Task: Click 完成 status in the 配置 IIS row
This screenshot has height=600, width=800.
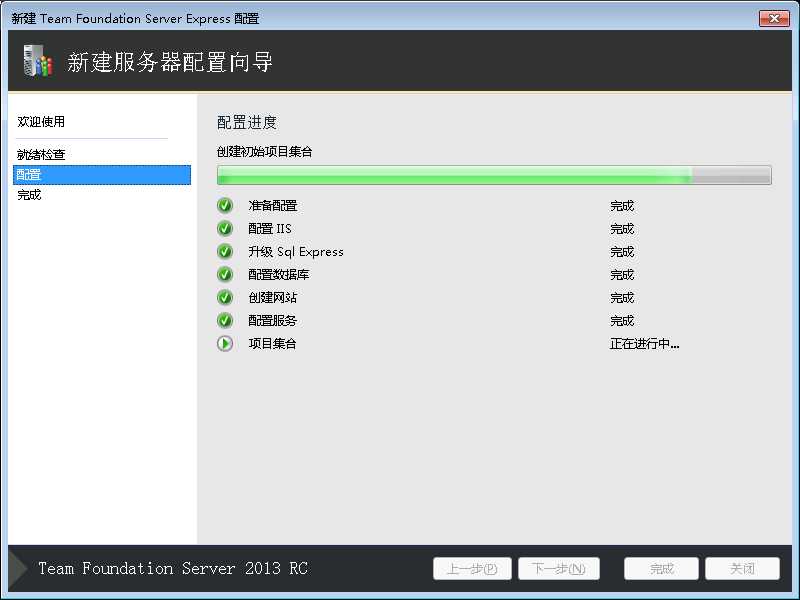Action: coord(622,229)
